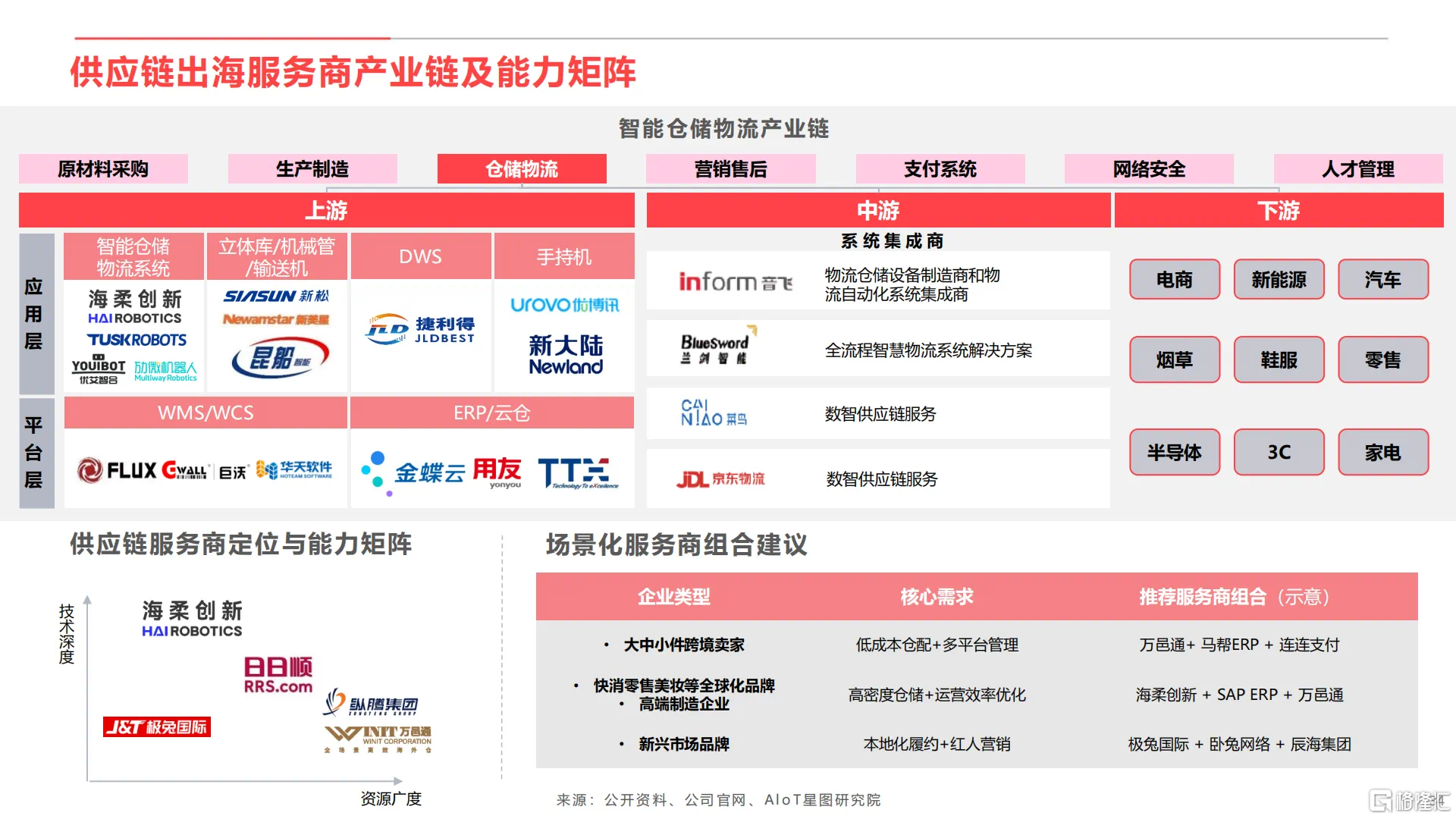This screenshot has height=819, width=1456.
Task: Click the 低成本仓配+多平台管理 cell
Action: [937, 645]
